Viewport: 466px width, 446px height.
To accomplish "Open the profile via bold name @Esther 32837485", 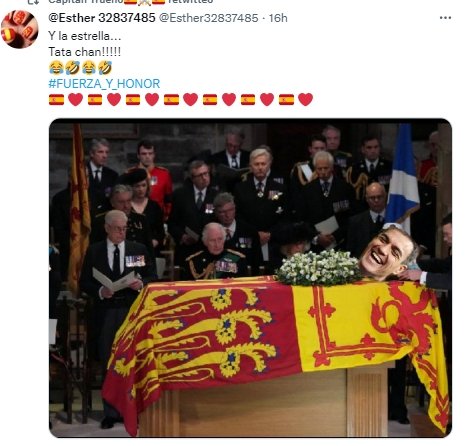I will tap(102, 18).
